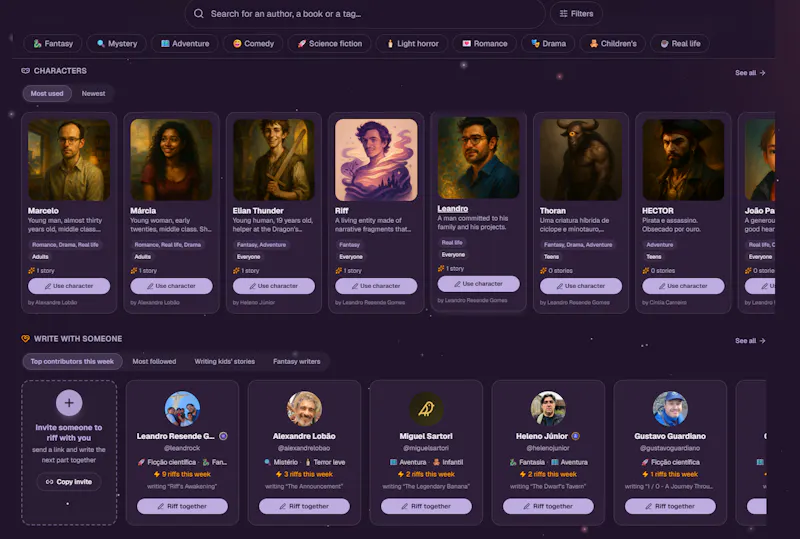The image size is (800, 539).
Task: Open Thoran minotaur portrait
Action: click(581, 160)
